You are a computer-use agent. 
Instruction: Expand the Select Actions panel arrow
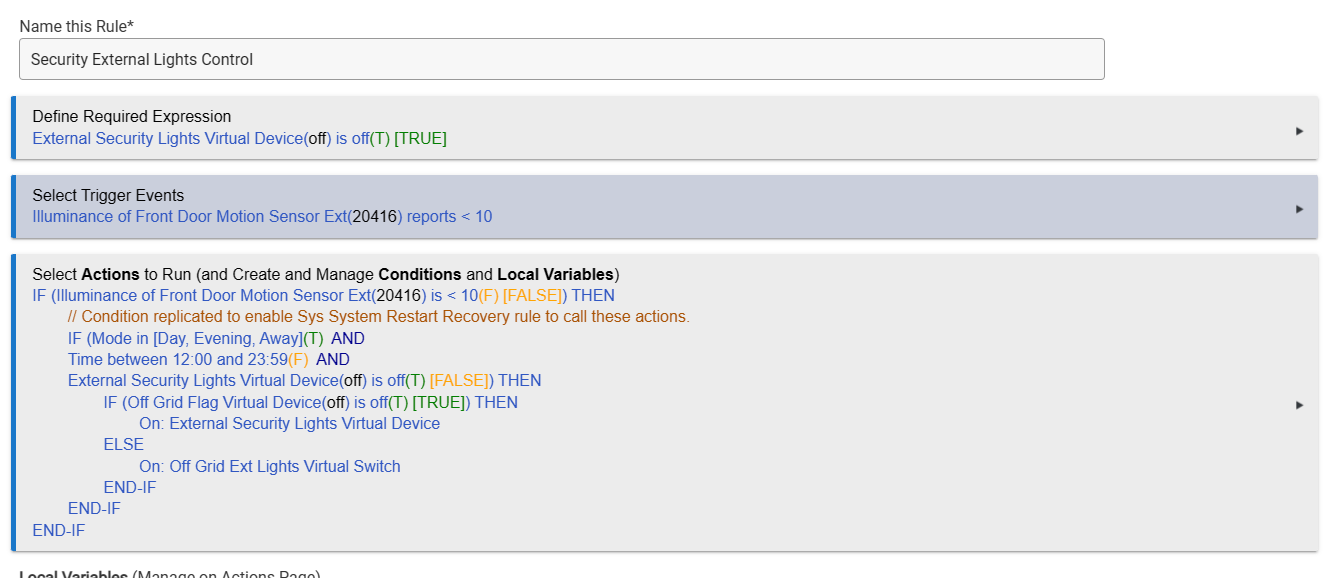point(1299,405)
